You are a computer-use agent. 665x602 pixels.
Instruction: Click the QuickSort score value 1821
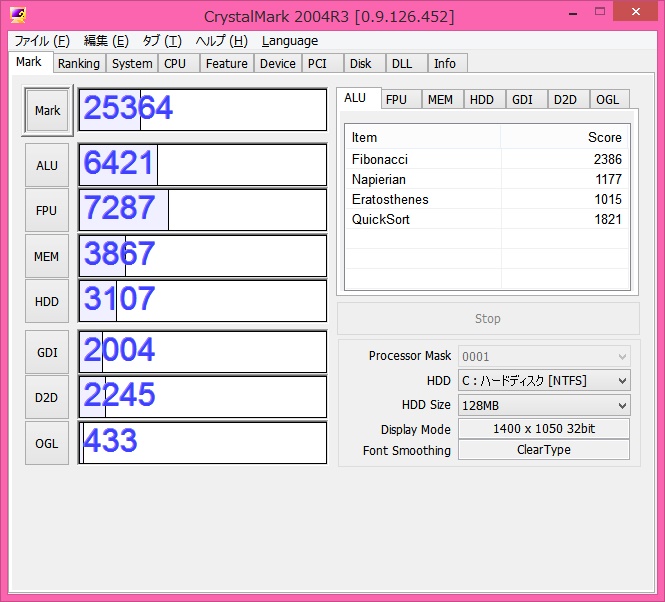(607, 219)
